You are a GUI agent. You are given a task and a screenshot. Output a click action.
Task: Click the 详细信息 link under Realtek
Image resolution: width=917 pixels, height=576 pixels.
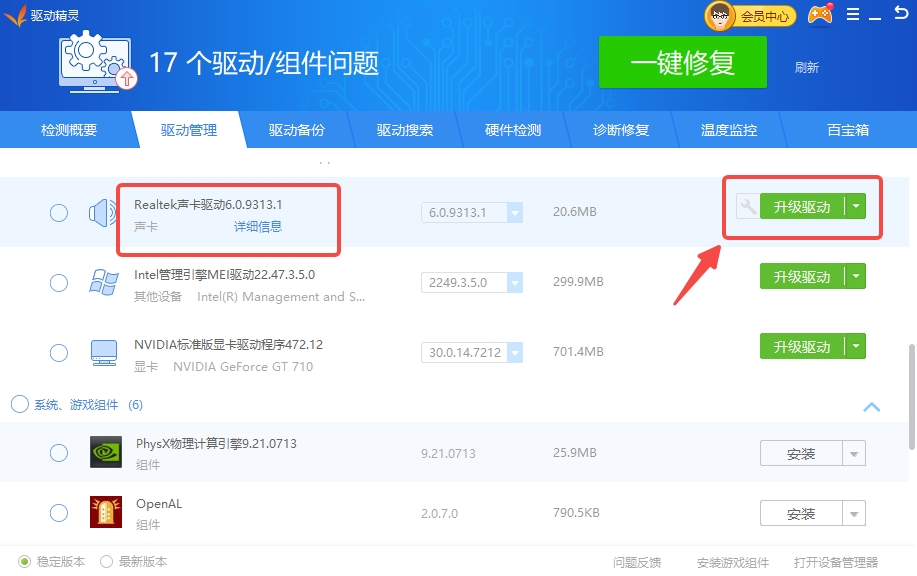258,227
